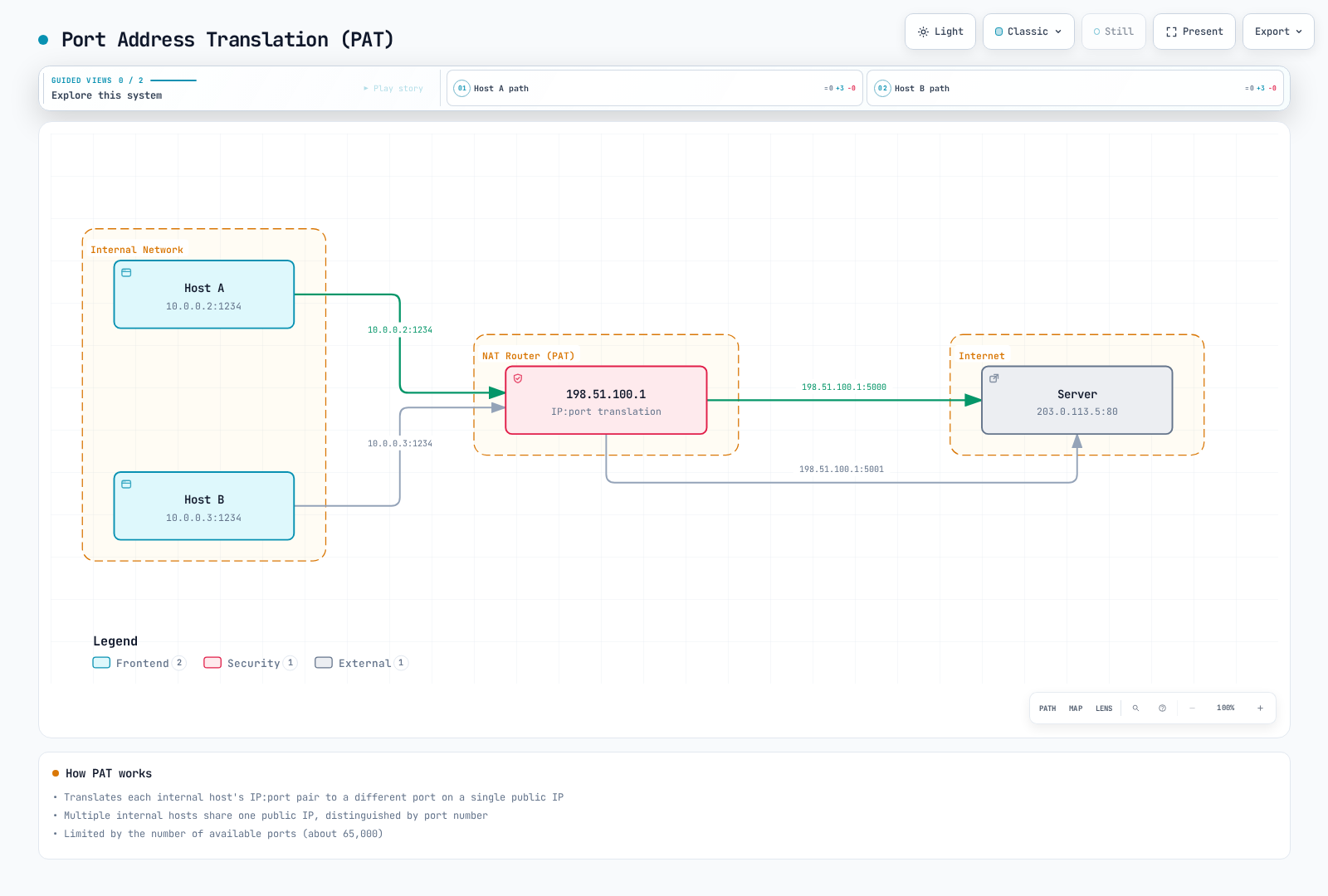Click the edge label 198.51.100.1:5000
This screenshot has height=896, width=1328.
click(844, 387)
